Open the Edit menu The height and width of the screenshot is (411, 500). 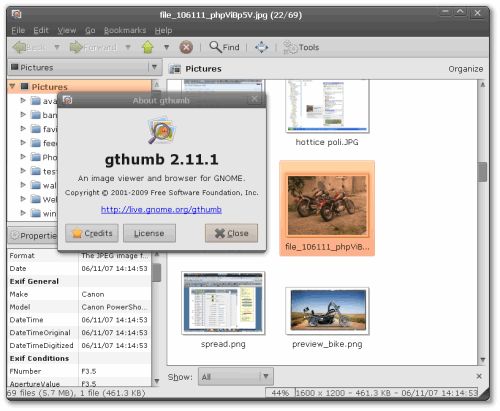(x=41, y=30)
